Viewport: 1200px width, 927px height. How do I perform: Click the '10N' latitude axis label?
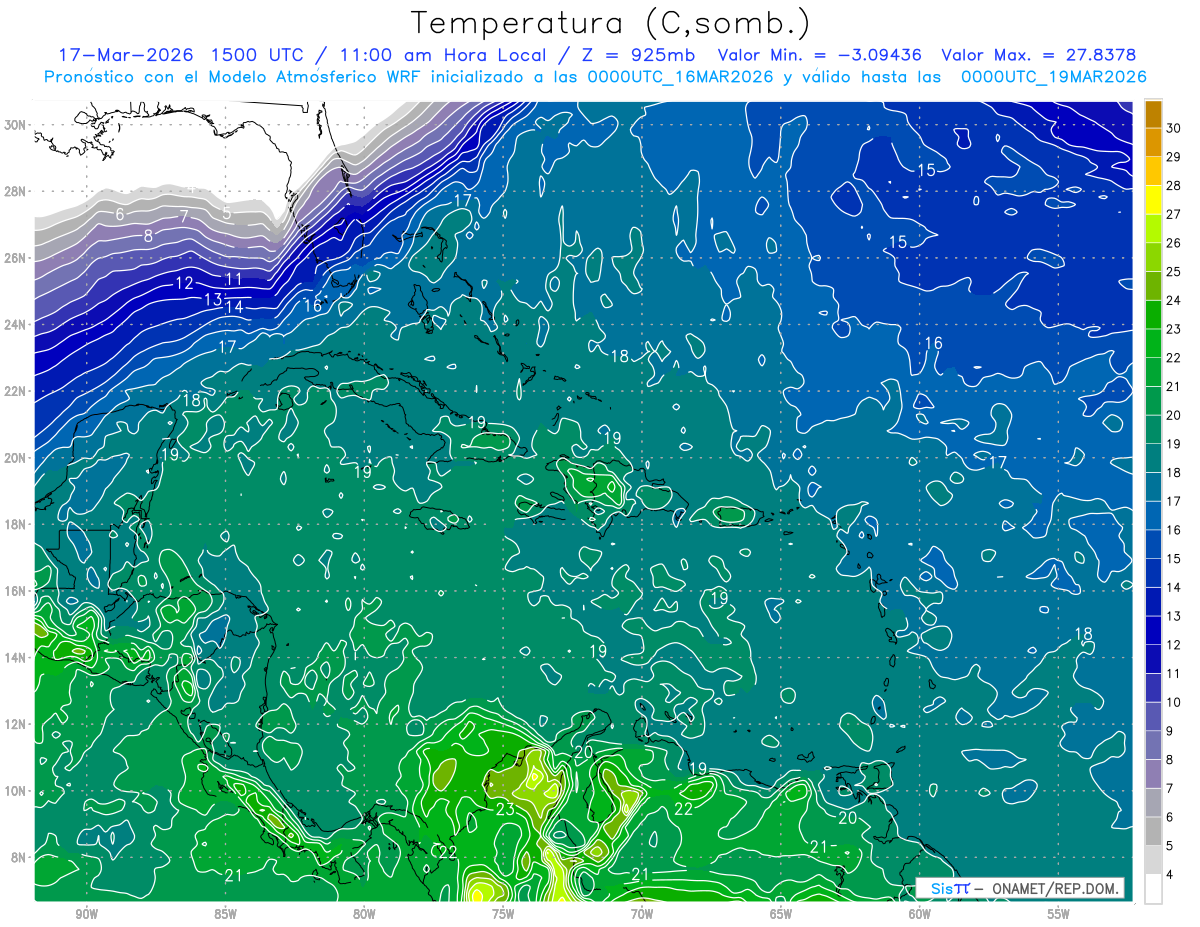15,791
